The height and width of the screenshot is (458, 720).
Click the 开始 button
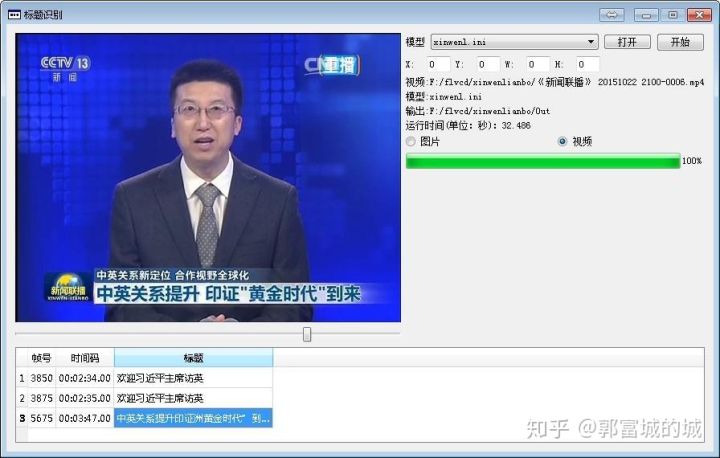pos(680,42)
